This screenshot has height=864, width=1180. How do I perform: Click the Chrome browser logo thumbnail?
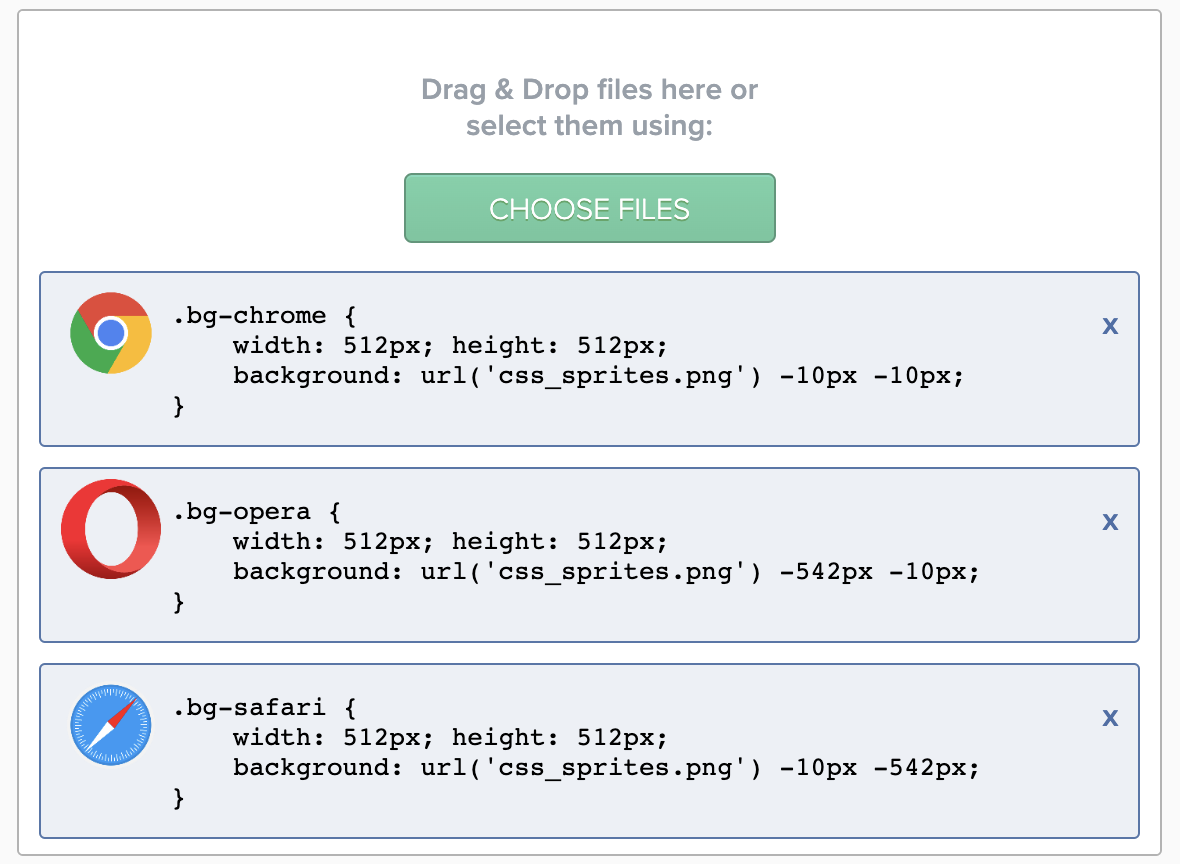tap(111, 333)
